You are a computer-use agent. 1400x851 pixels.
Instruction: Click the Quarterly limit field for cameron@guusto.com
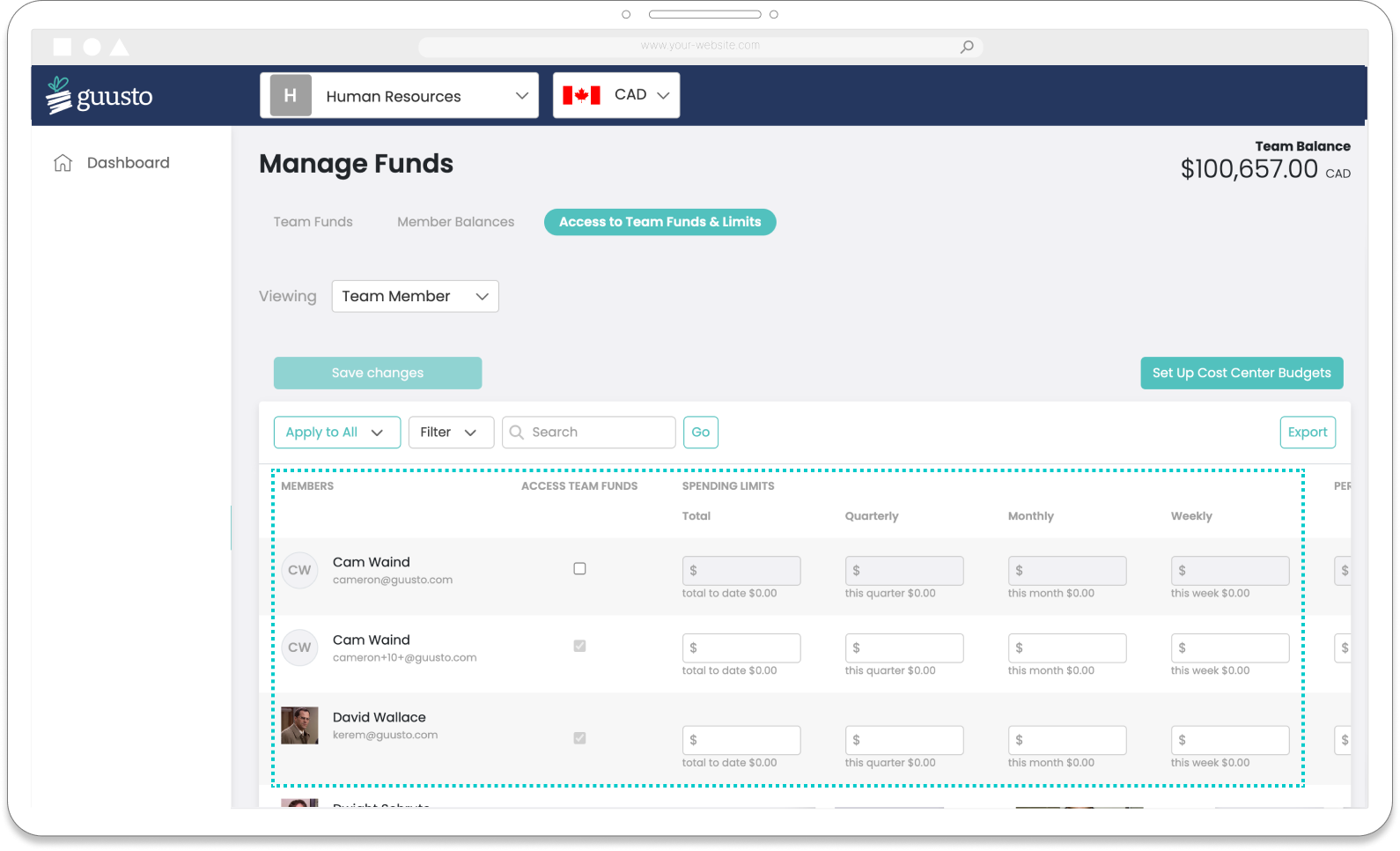904,571
